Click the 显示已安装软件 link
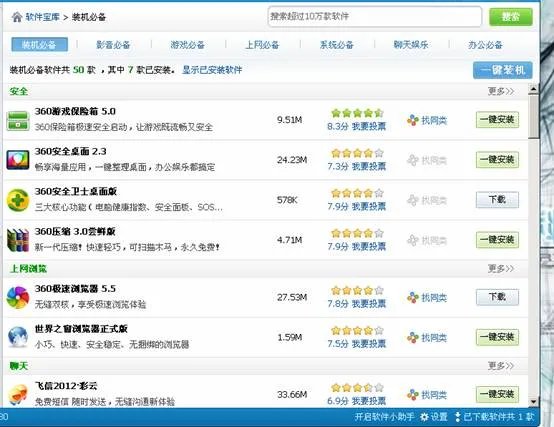Viewport: 554px width, 427px height. (x=212, y=70)
